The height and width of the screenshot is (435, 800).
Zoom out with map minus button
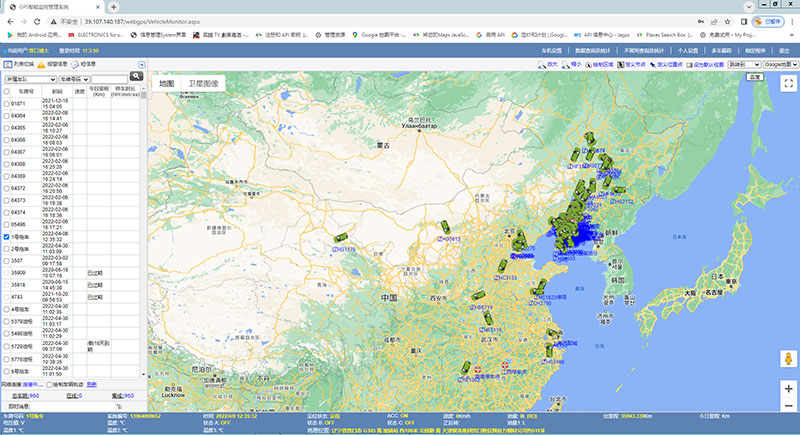(x=788, y=405)
